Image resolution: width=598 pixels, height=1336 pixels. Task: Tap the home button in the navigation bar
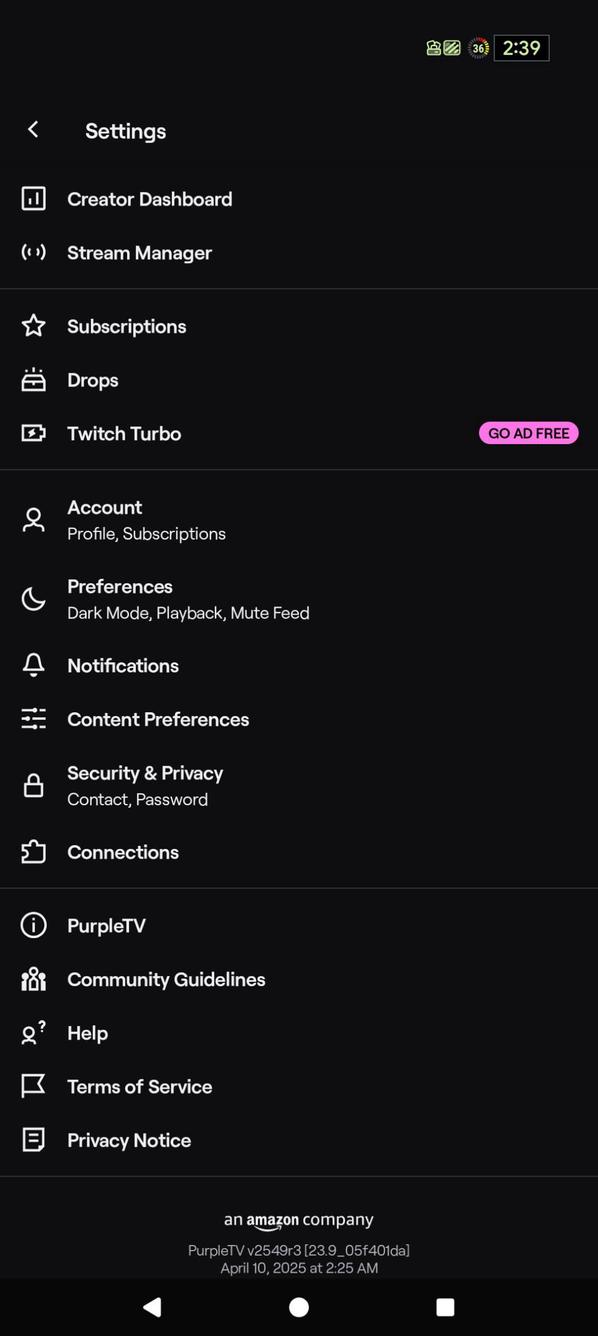[x=298, y=1307]
